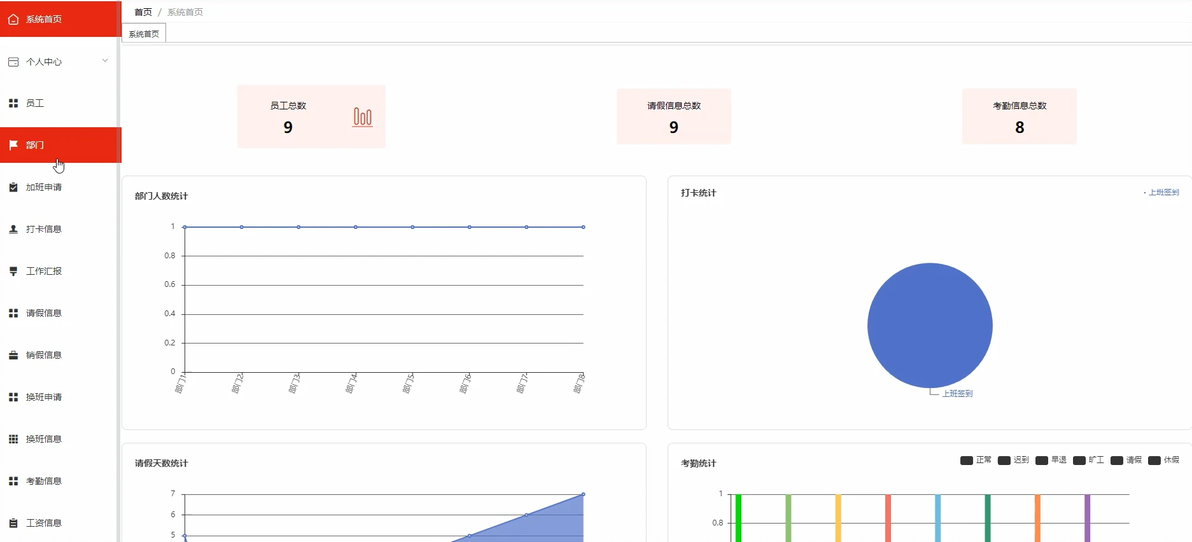Expand the 个人中心 menu chevron

pyautogui.click(x=105, y=61)
